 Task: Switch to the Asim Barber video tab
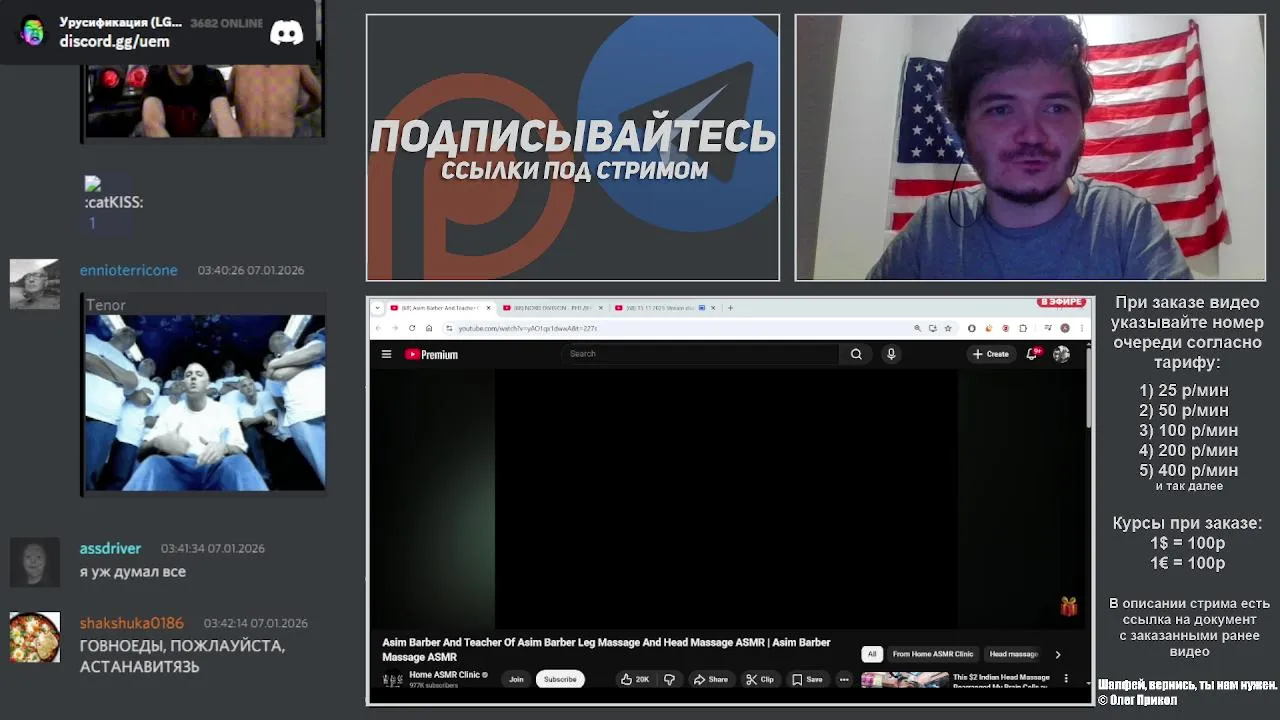pyautogui.click(x=440, y=308)
